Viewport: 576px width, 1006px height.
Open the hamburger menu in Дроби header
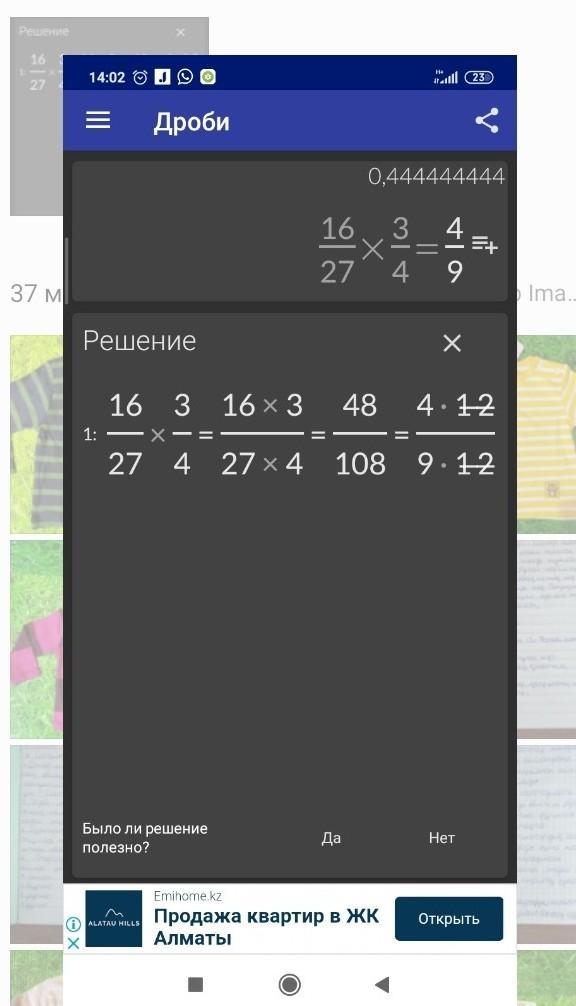click(x=98, y=120)
